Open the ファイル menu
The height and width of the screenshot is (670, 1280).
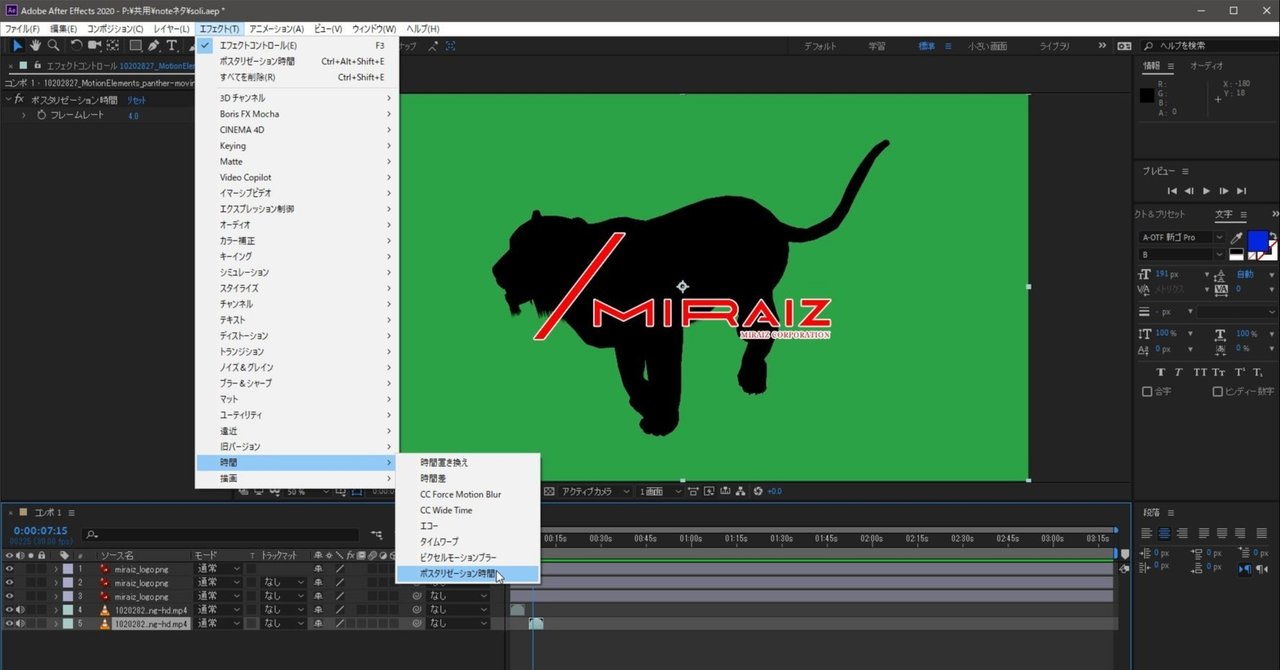pyautogui.click(x=23, y=29)
